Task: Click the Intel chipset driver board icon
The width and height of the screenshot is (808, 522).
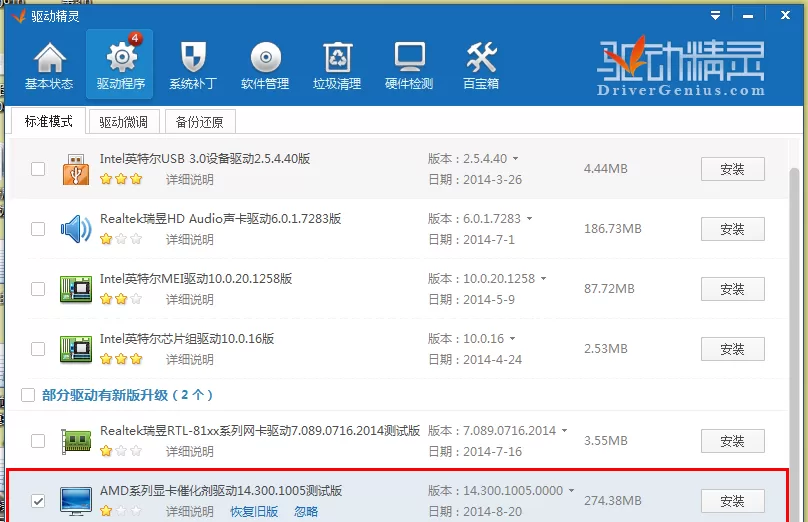Action: point(76,349)
